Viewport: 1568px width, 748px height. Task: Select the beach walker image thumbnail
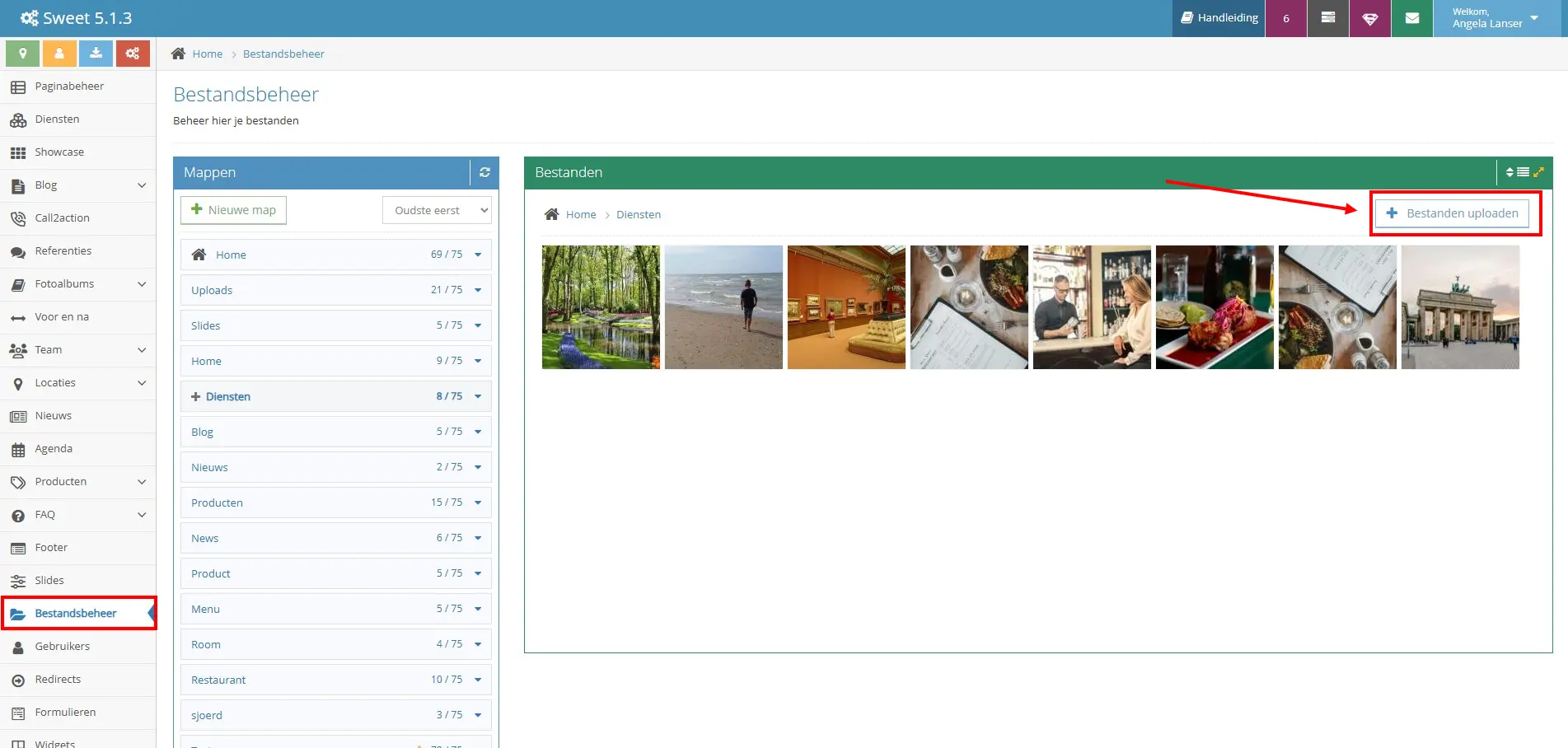(x=723, y=307)
